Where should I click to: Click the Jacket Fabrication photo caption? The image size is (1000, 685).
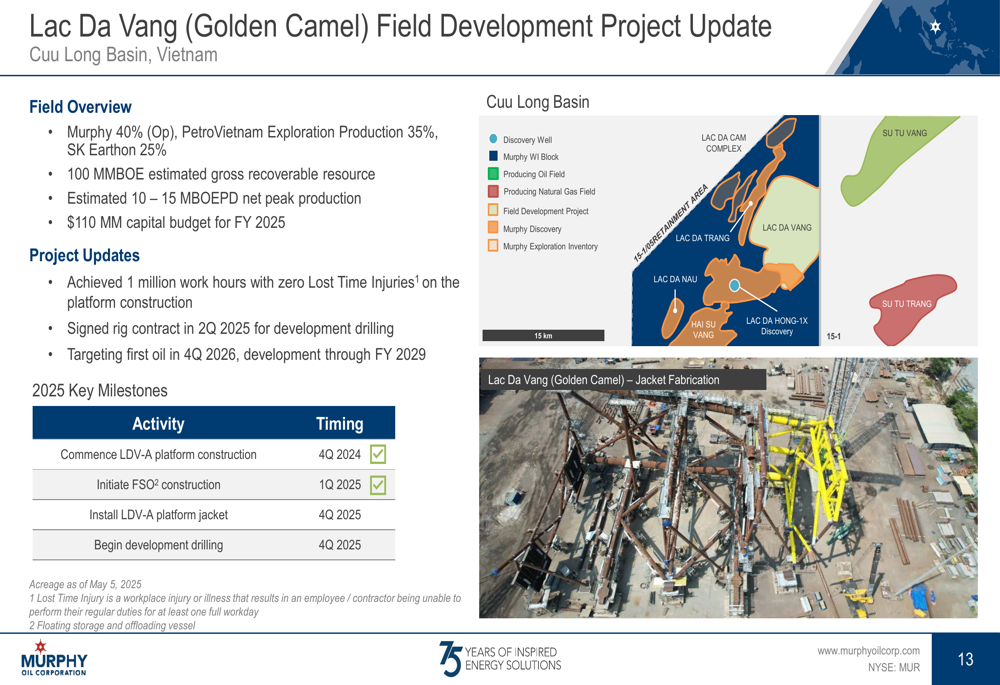point(603,380)
